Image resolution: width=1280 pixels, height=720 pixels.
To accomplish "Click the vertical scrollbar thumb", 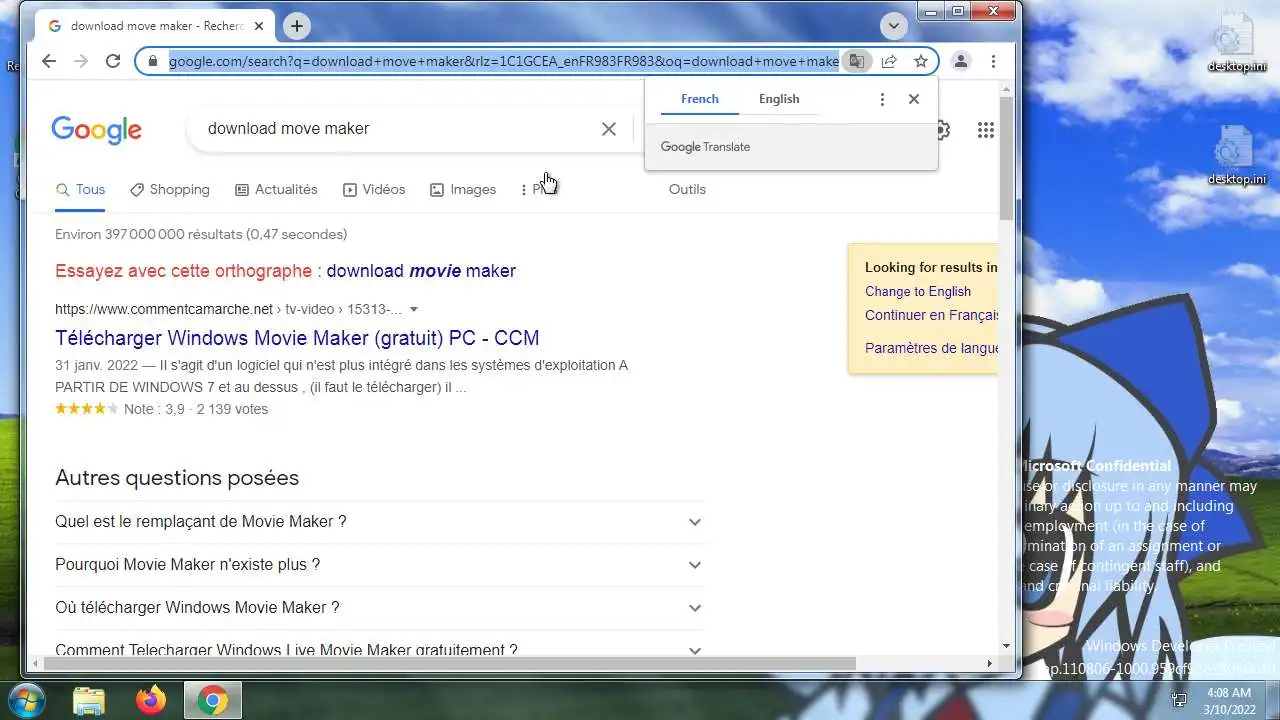I will (1006, 158).
